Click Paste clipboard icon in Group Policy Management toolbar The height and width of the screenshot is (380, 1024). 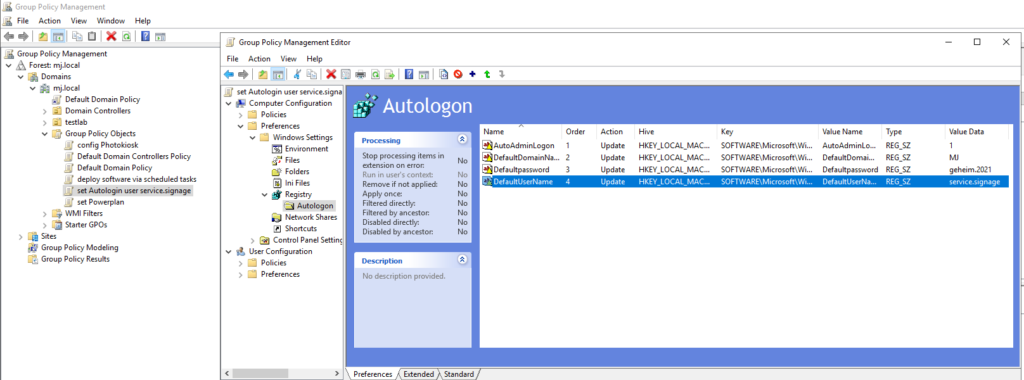point(92,37)
